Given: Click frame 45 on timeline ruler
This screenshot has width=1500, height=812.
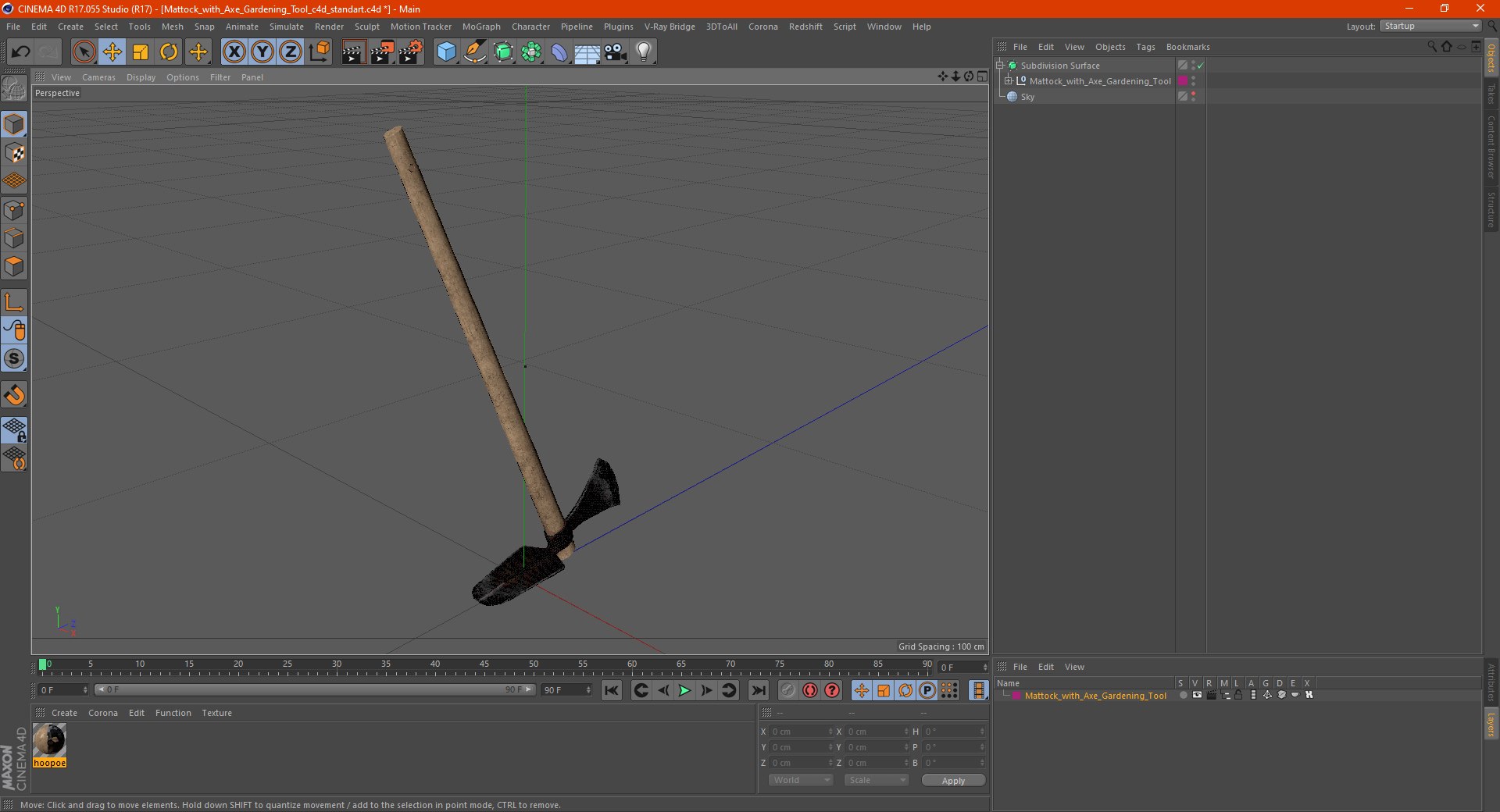Looking at the screenshot, I should (x=484, y=666).
